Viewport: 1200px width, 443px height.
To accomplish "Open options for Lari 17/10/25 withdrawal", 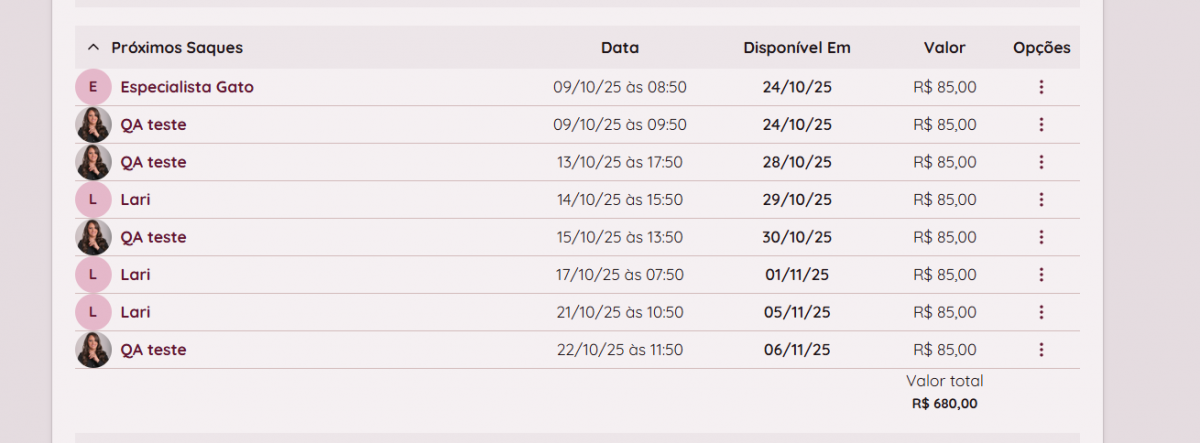I will tap(1041, 275).
